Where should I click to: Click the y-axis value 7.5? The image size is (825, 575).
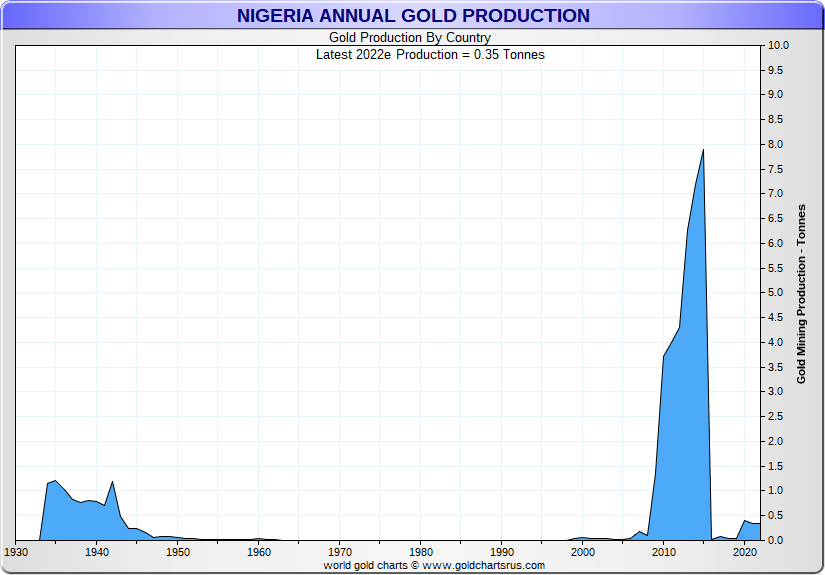pyautogui.click(x=776, y=169)
